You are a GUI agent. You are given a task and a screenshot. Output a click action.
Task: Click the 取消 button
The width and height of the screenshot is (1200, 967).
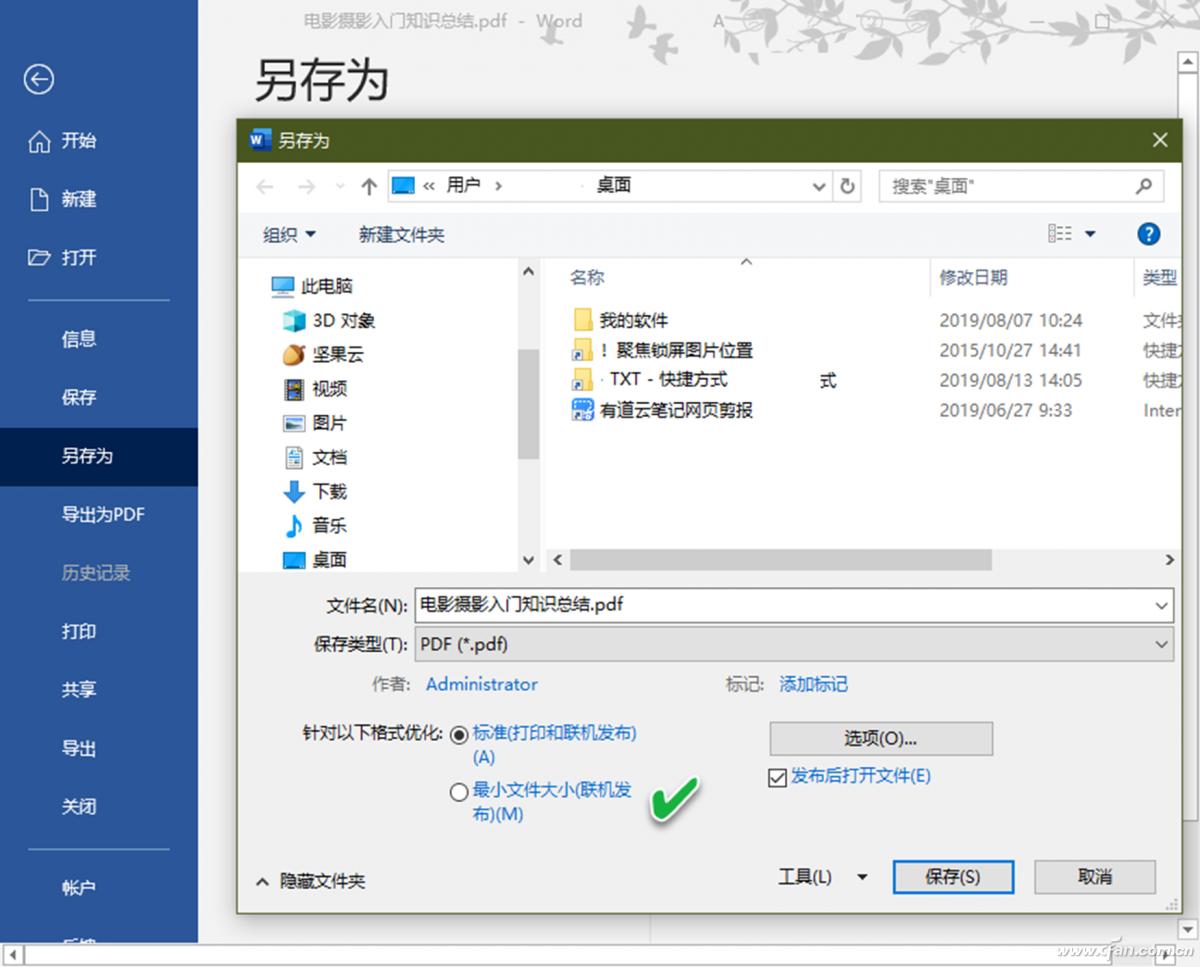[1095, 877]
